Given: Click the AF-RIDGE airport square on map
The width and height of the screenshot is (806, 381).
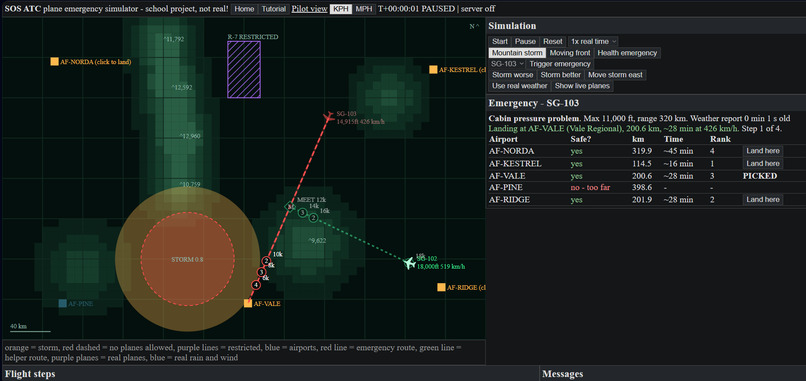Looking at the screenshot, I should (x=441, y=287).
